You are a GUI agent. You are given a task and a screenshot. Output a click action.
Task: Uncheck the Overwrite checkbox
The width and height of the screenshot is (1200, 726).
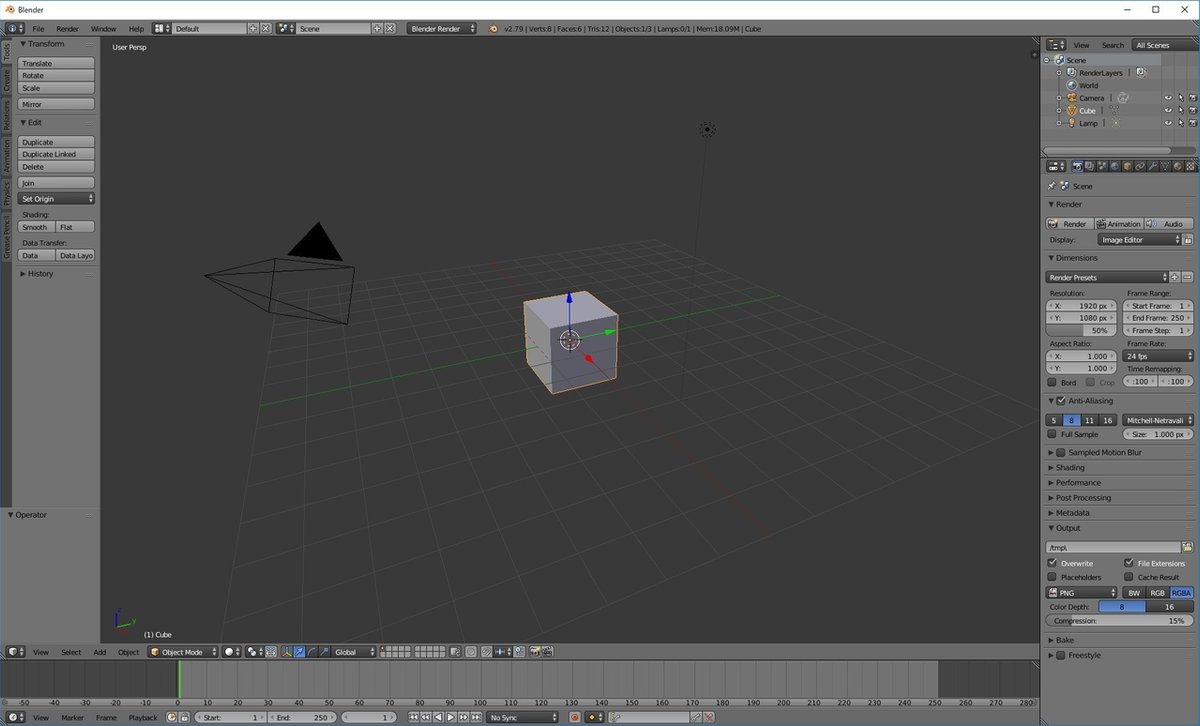pyautogui.click(x=1052, y=563)
